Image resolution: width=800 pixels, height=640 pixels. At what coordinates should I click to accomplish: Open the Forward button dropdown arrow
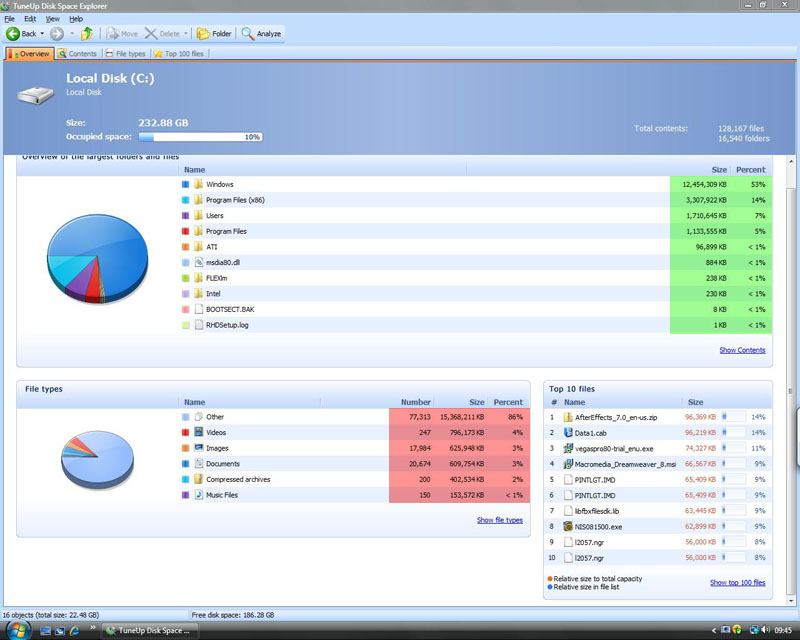[71, 34]
